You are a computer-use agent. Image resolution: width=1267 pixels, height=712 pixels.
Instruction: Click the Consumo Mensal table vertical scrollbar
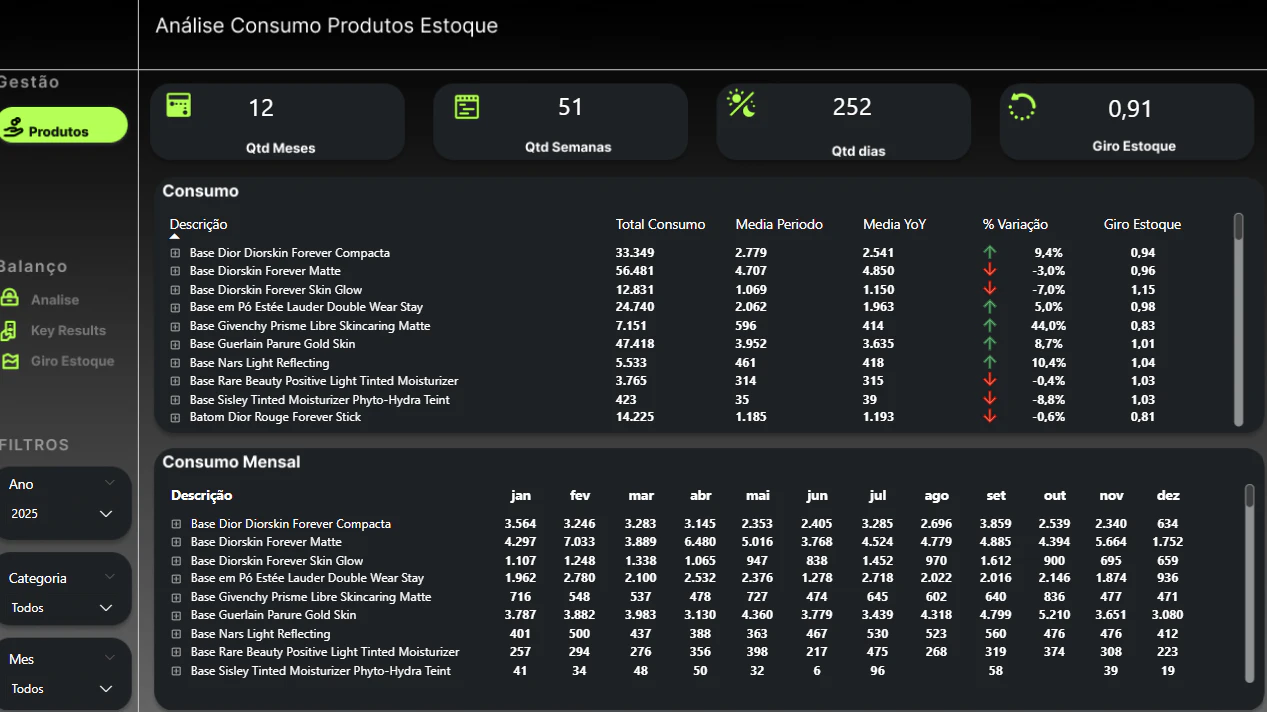[1249, 582]
